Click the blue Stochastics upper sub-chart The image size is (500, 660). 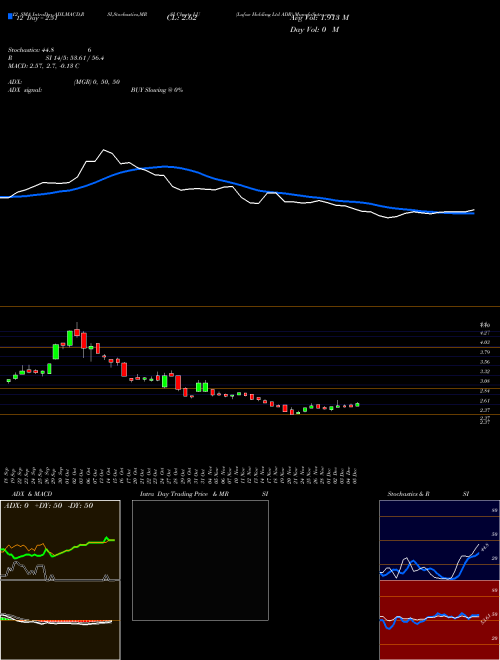click(x=439, y=540)
